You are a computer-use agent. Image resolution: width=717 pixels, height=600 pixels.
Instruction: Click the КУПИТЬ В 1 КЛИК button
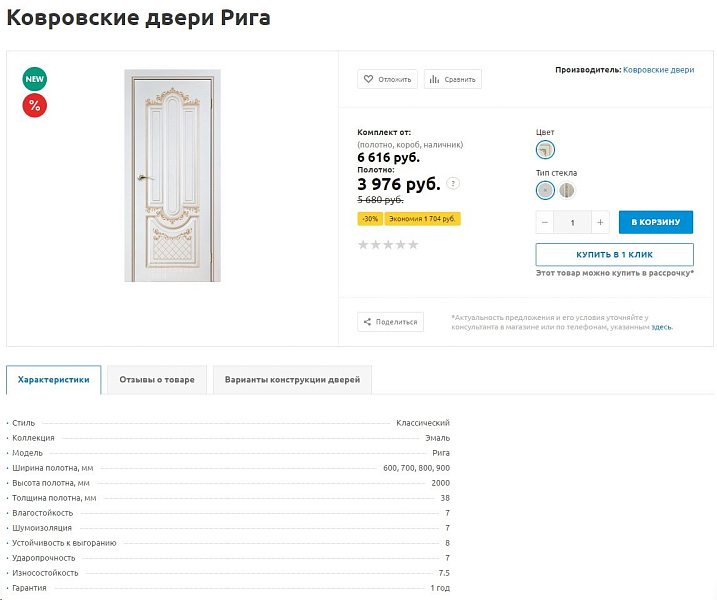(x=615, y=255)
